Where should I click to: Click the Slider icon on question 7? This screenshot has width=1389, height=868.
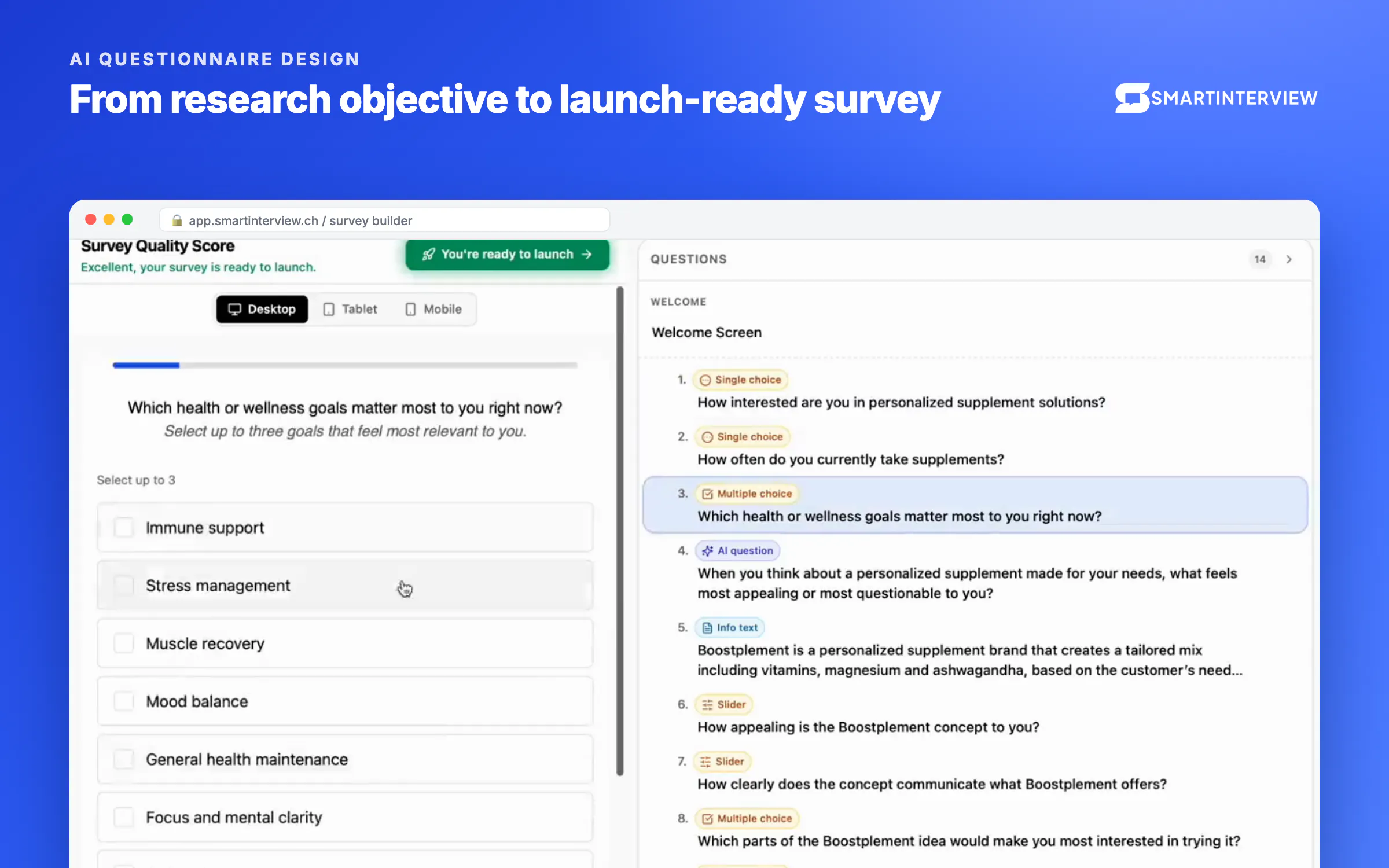point(705,762)
